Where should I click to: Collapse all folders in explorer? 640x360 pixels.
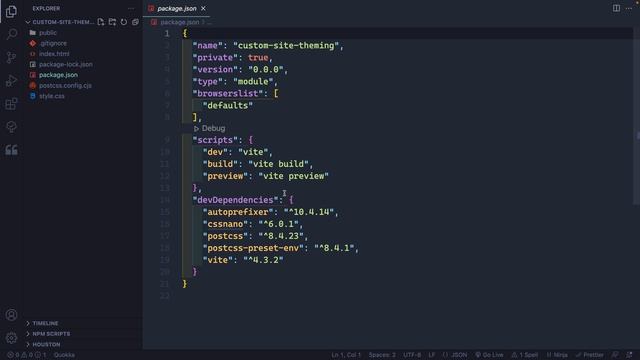tap(135, 22)
